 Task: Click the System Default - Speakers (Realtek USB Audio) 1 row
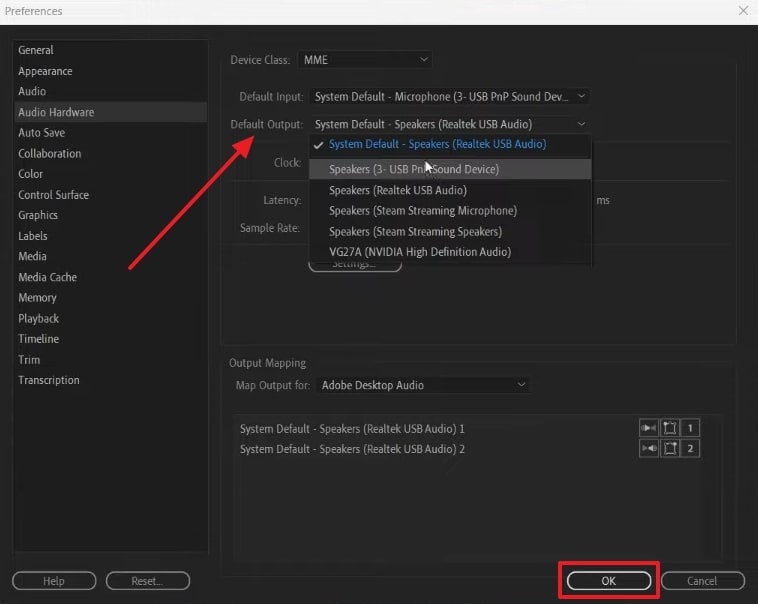352,429
